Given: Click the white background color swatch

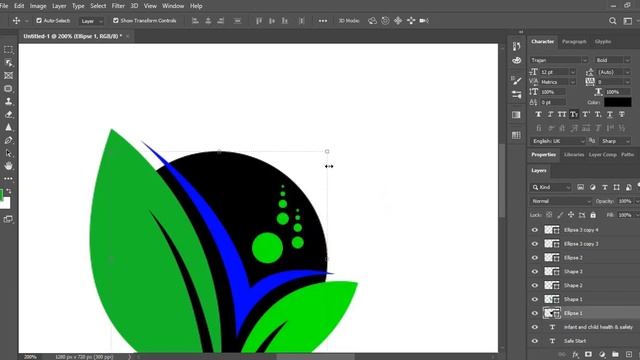Looking at the screenshot, I should coord(5,203).
